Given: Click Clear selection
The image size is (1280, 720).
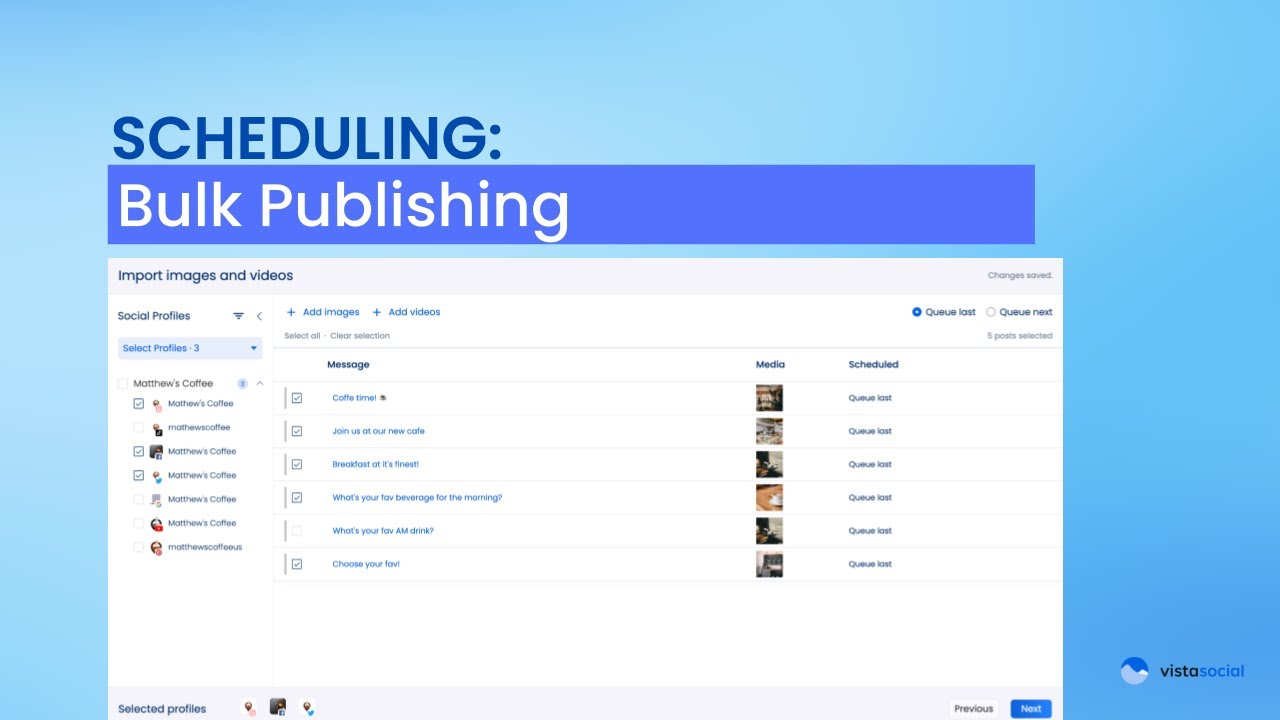Looking at the screenshot, I should click(x=359, y=335).
